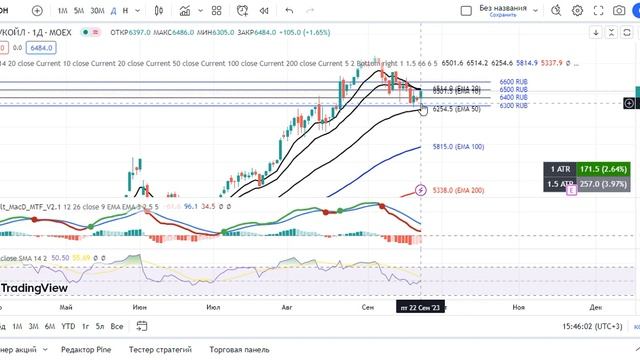The height and width of the screenshot is (360, 640).
Task: Select the 30M timeframe
Action: [97, 11]
